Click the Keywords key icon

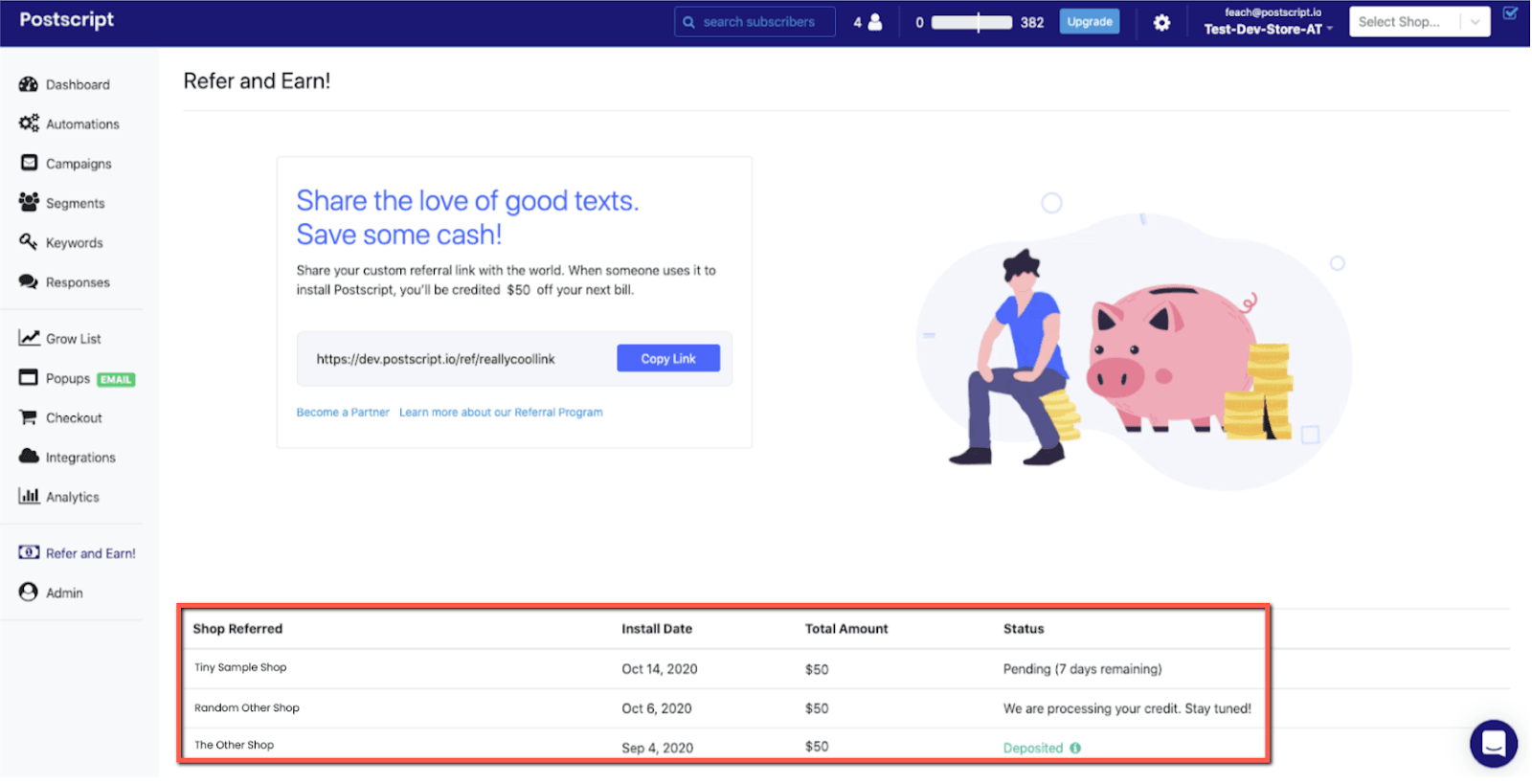[29, 241]
